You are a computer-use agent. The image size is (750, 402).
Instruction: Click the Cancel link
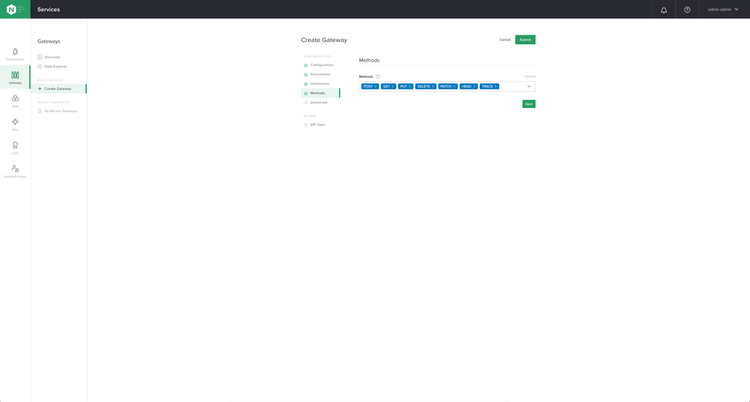coord(505,40)
